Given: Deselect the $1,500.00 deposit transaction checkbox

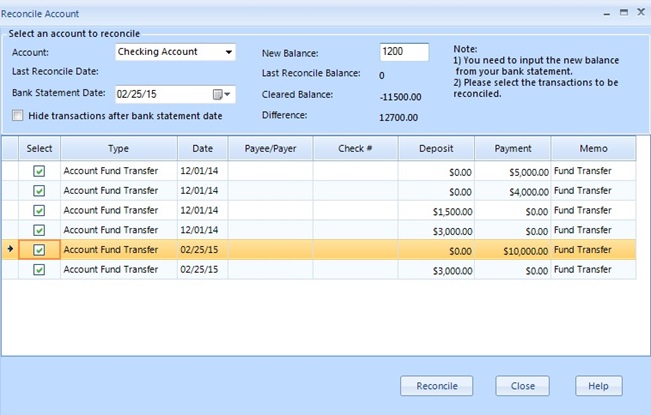Looking at the screenshot, I should (39, 211).
